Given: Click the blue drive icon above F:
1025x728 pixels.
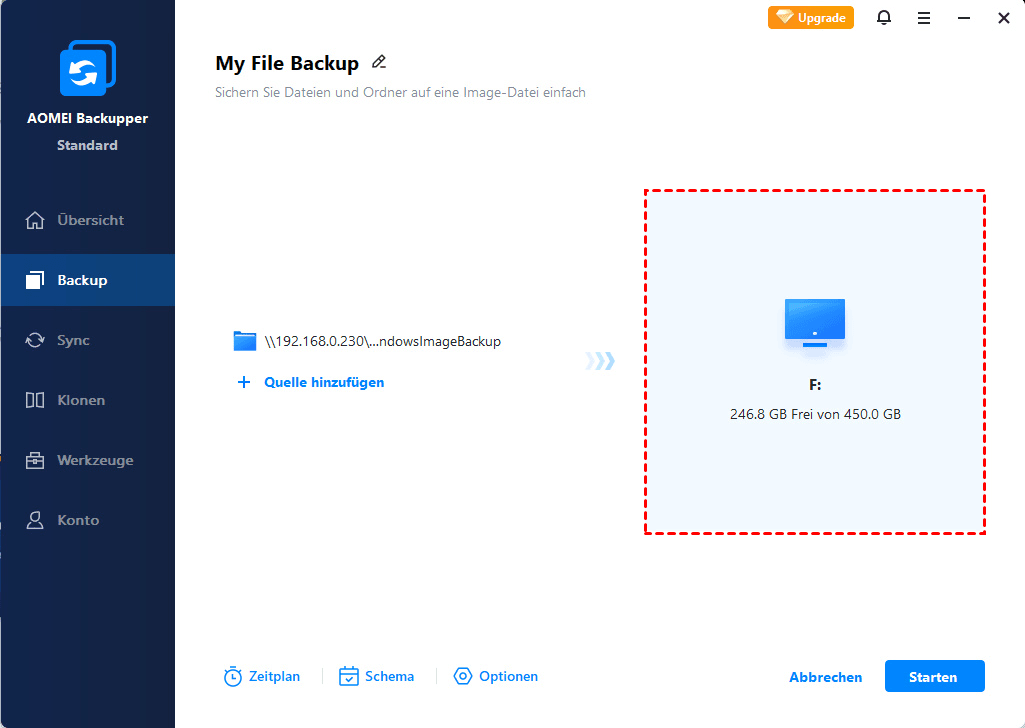Looking at the screenshot, I should point(815,323).
